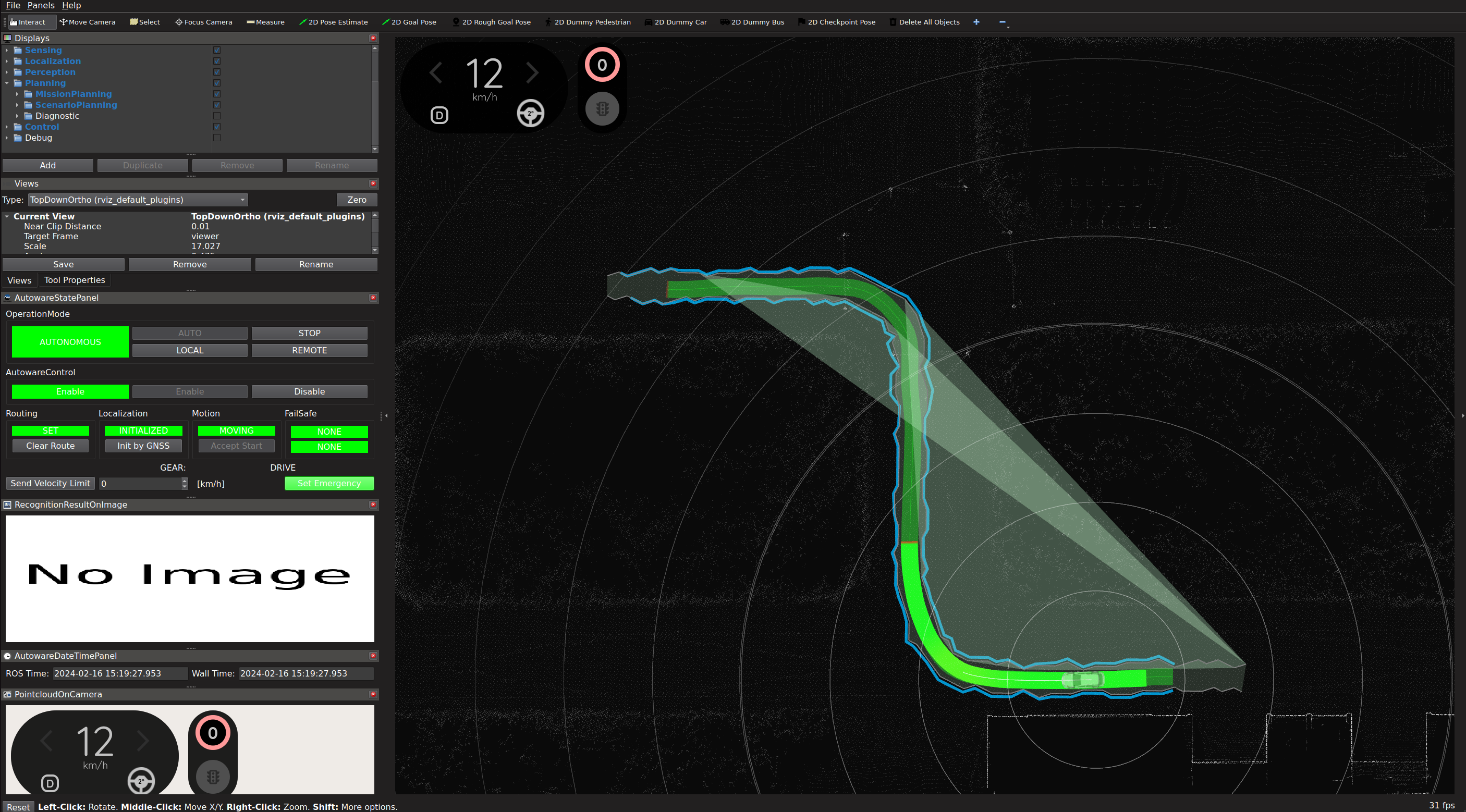This screenshot has height=812, width=1466.
Task: Select the Measure tool
Action: 265,22
